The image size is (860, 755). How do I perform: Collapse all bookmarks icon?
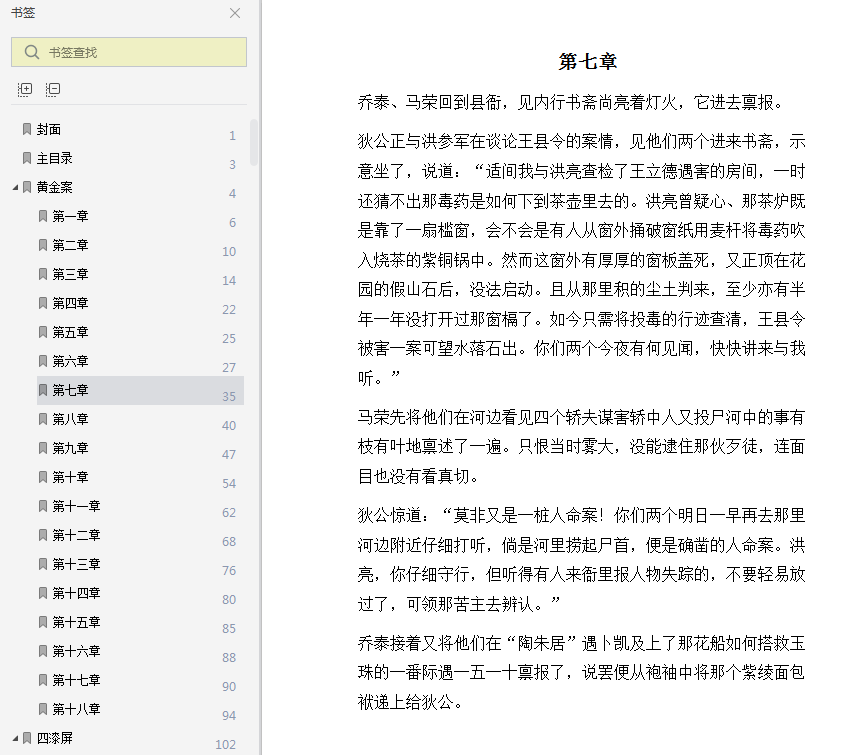point(53,89)
